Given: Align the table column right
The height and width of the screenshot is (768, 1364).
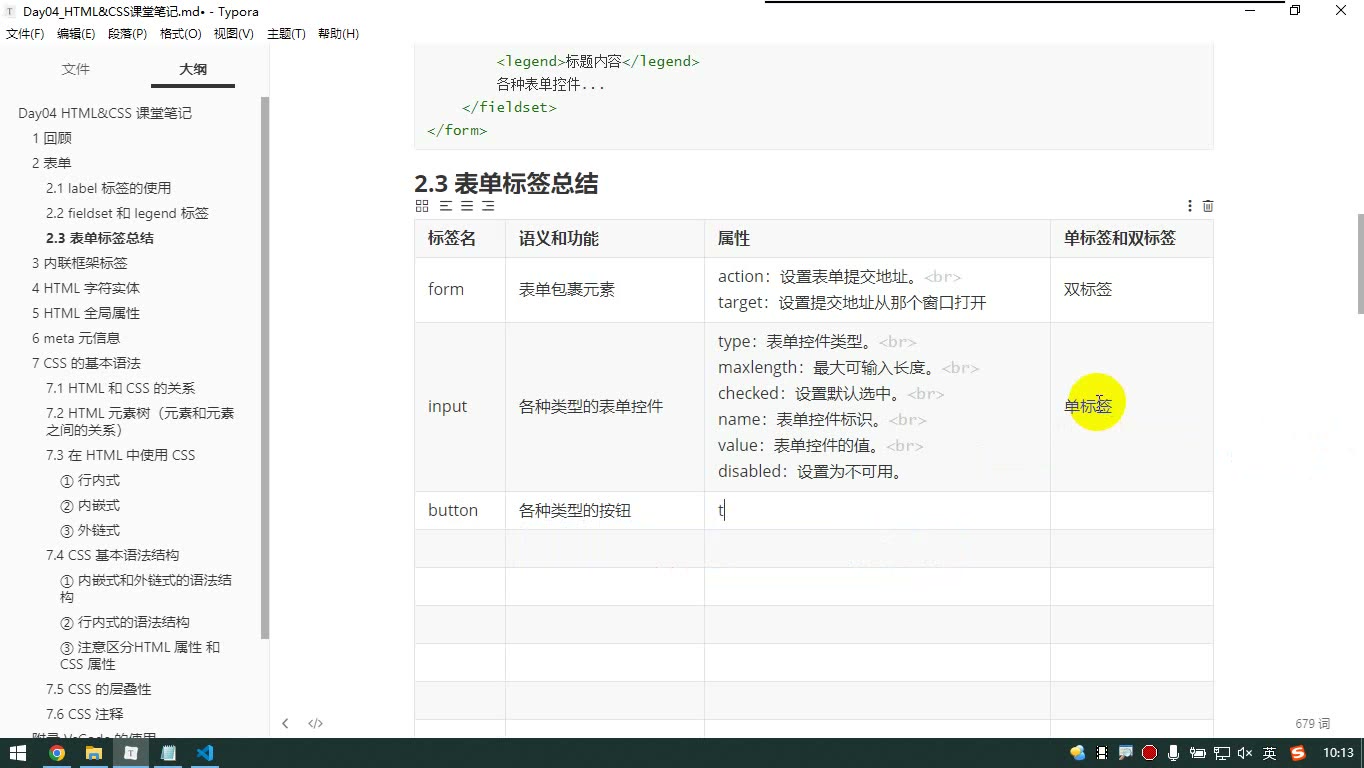Looking at the screenshot, I should (488, 206).
